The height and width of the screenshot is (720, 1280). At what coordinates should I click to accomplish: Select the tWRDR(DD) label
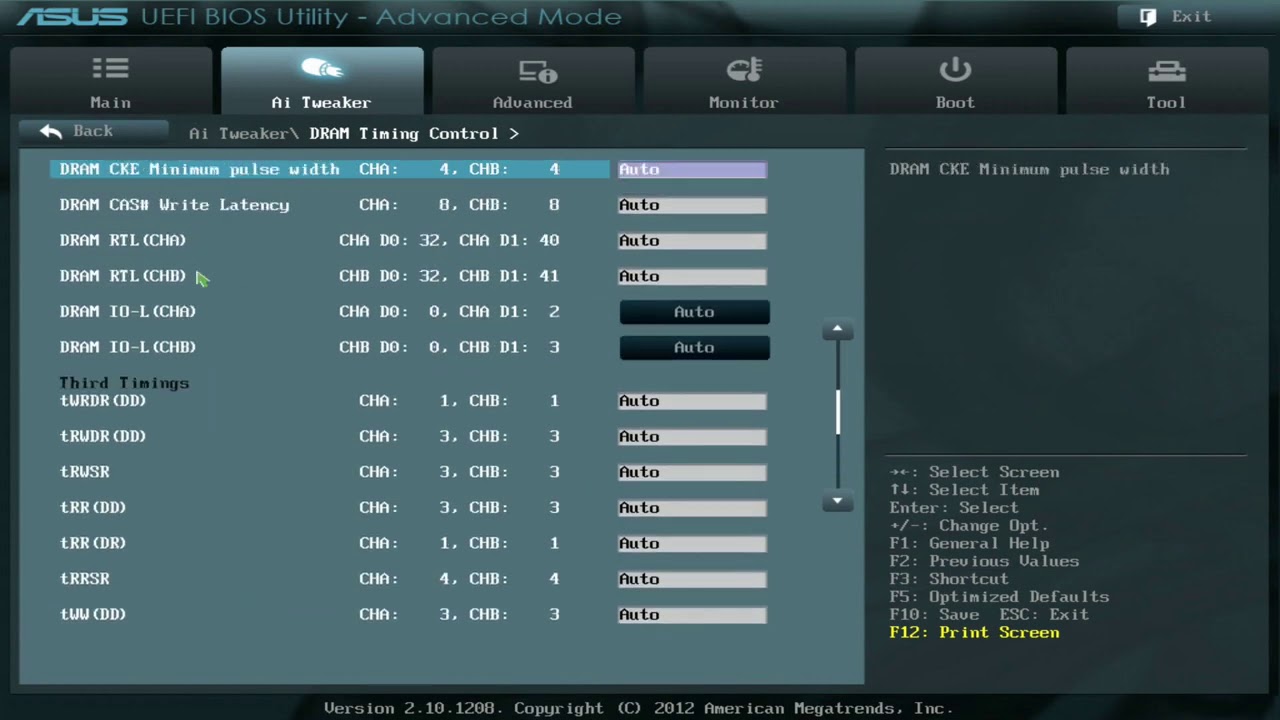(x=103, y=401)
